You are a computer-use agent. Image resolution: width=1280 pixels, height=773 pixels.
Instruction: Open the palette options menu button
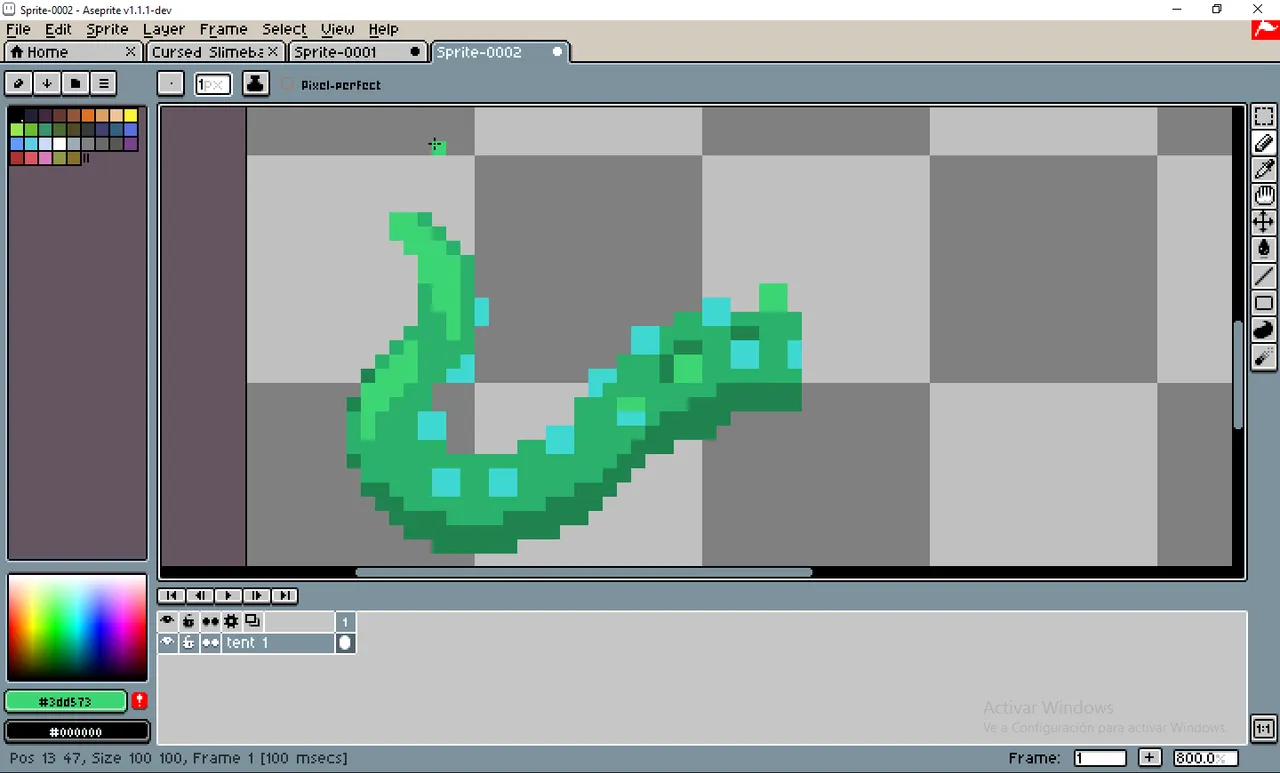point(103,84)
